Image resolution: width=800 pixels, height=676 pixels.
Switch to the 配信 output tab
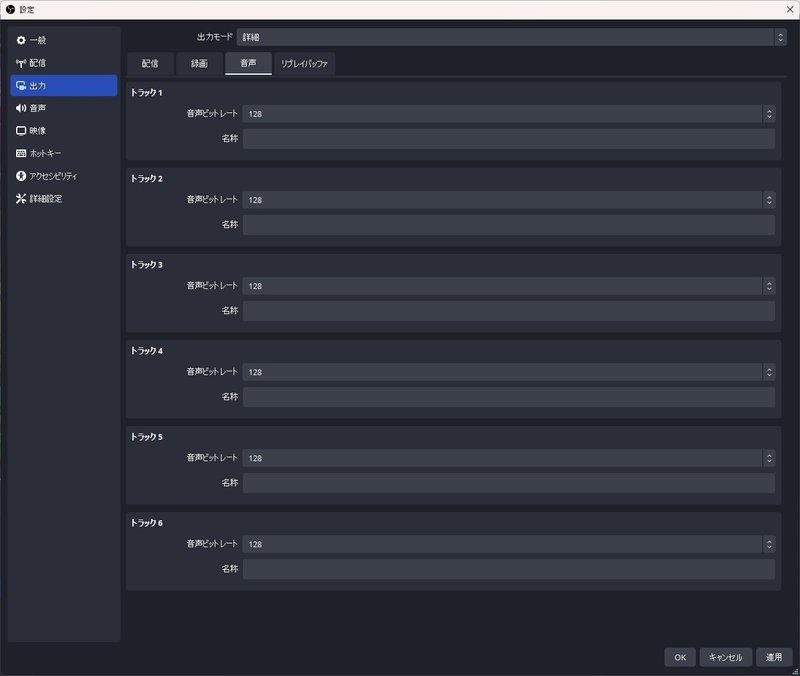pyautogui.click(x=150, y=64)
